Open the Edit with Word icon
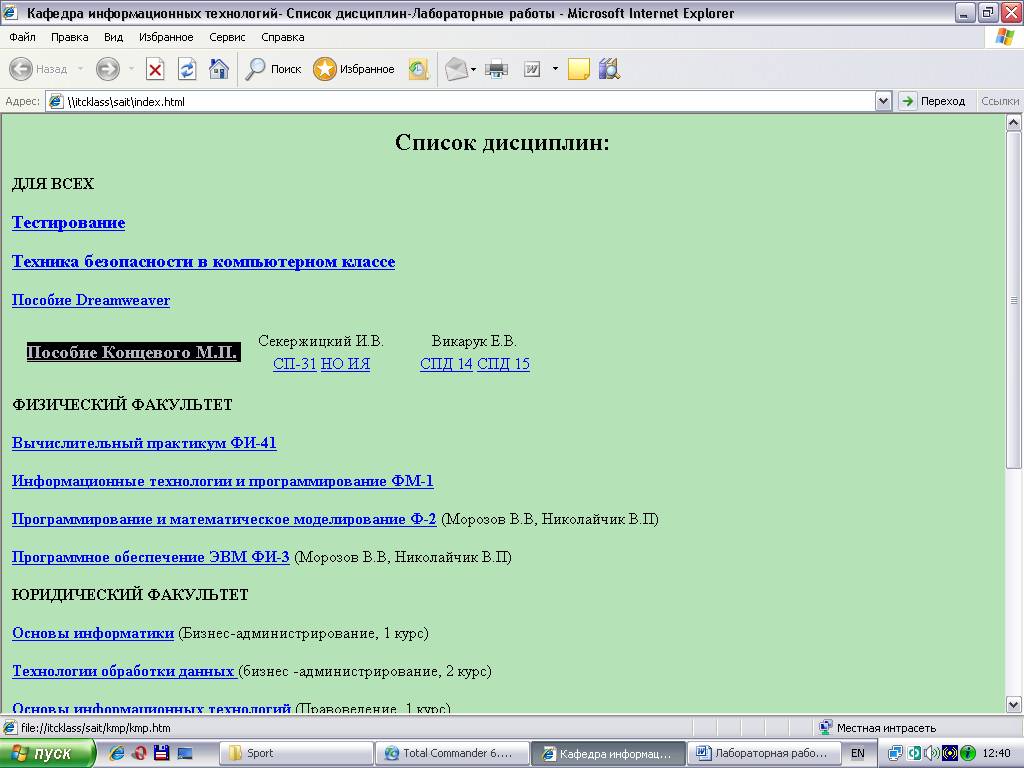 click(x=532, y=69)
